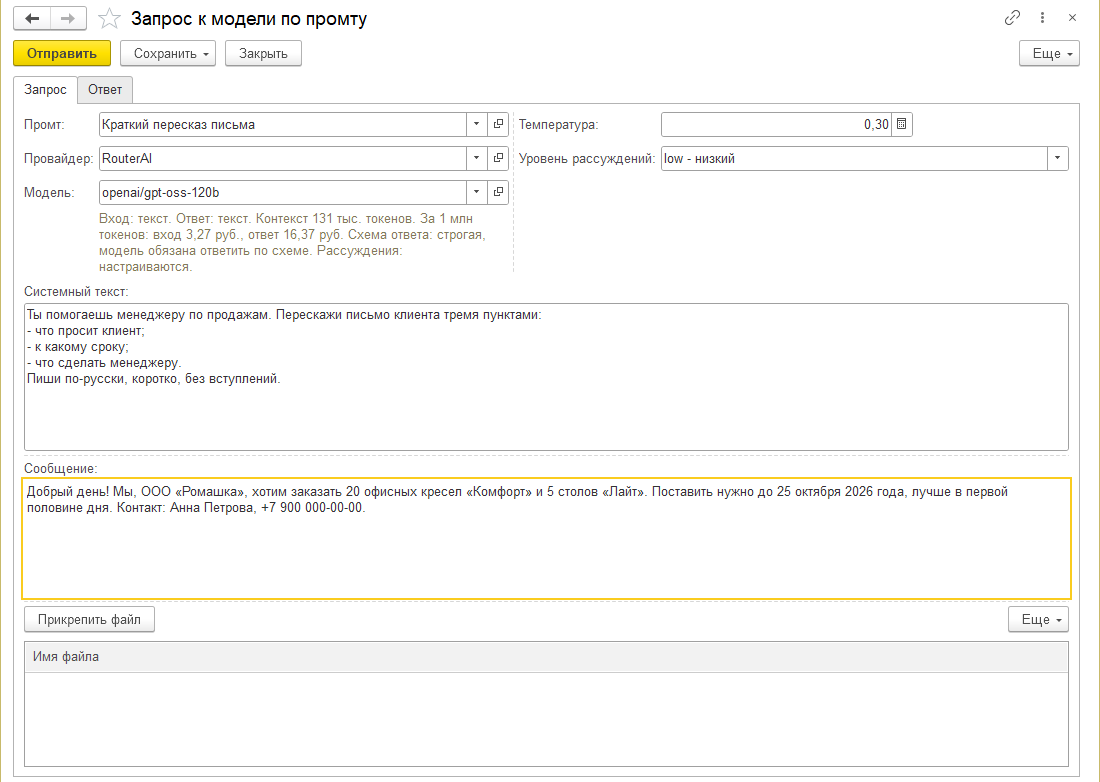Open the Сохранить dropdown button
The height and width of the screenshot is (782, 1100).
[168, 53]
